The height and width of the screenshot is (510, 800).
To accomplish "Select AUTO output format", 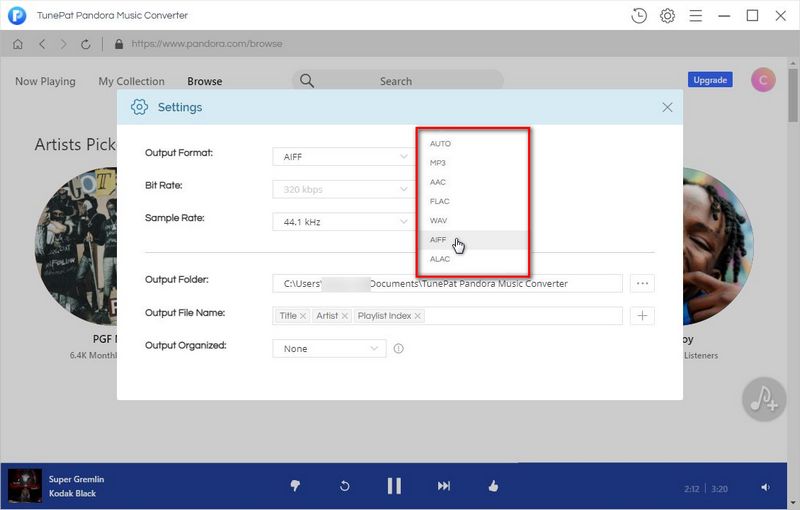I will [473, 144].
